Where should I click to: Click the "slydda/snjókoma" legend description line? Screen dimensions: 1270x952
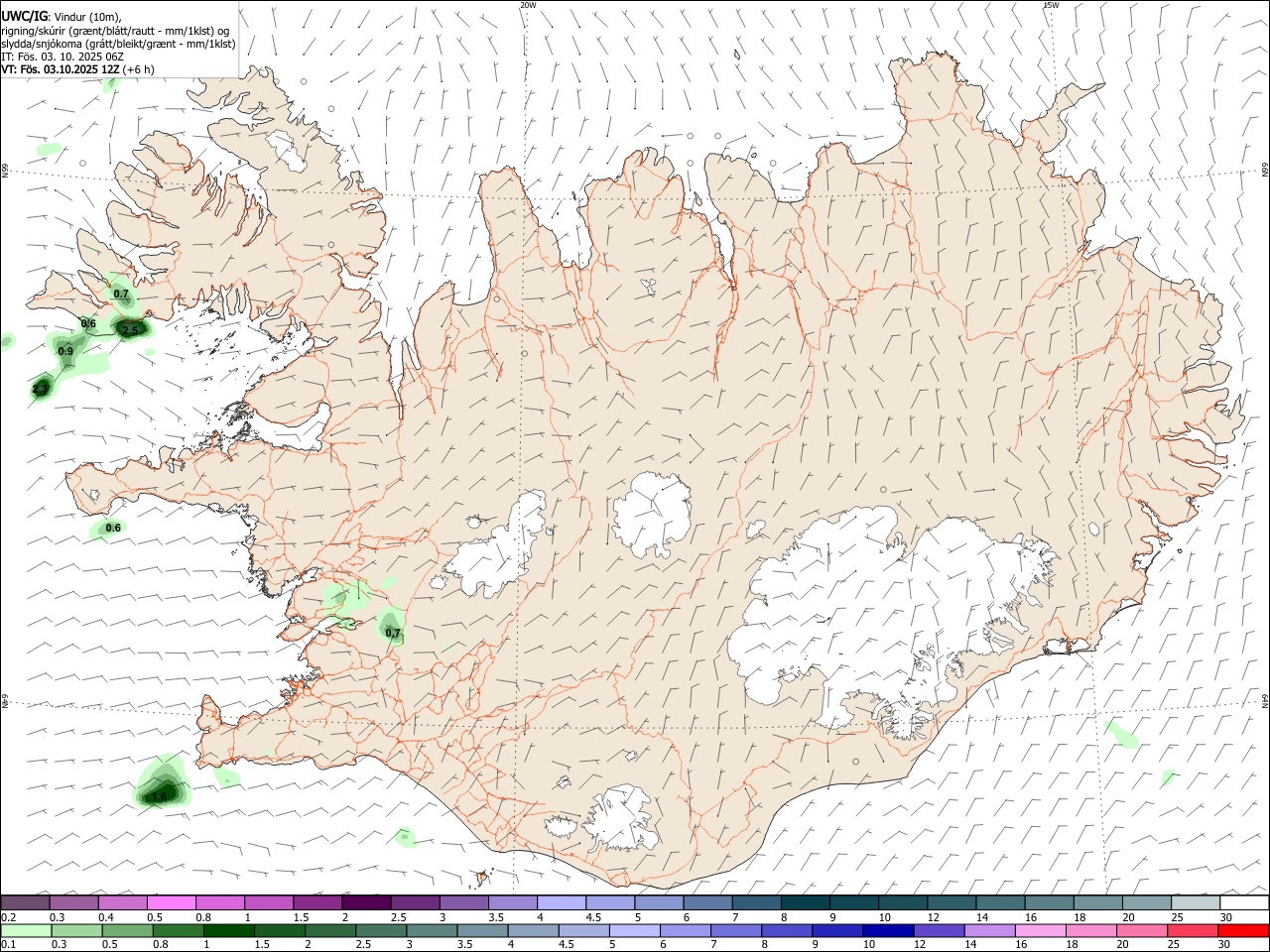117,44
